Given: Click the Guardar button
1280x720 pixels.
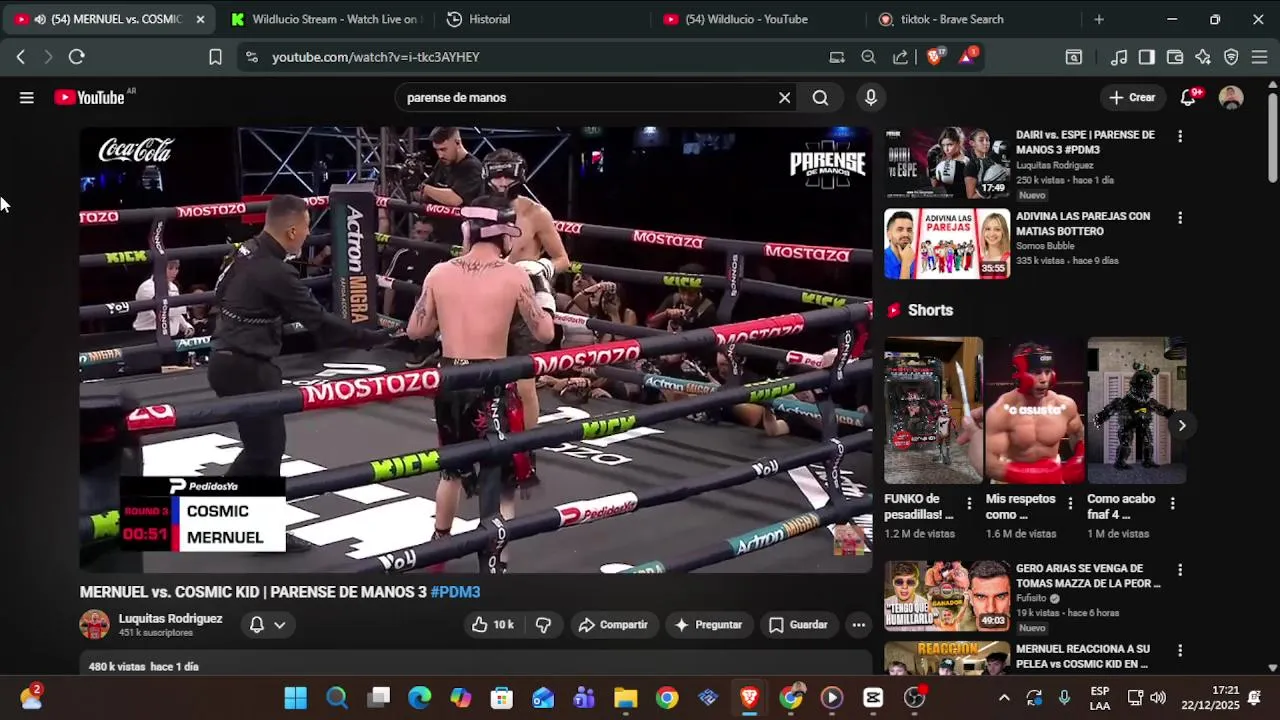Looking at the screenshot, I should [798, 624].
